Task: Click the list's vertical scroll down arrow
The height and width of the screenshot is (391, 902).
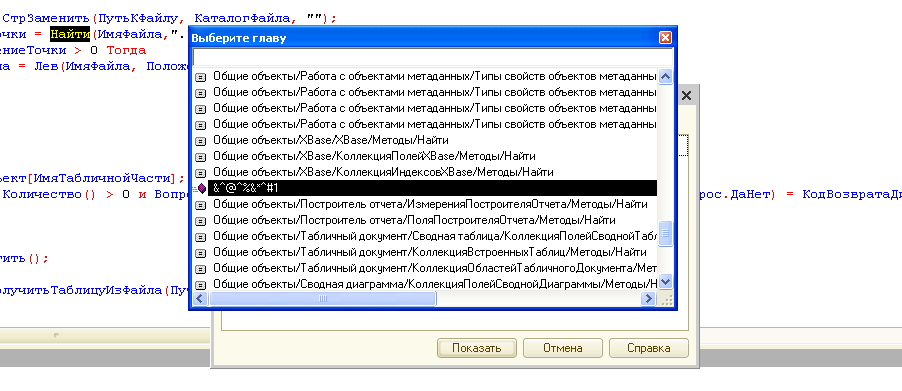Action: click(x=666, y=282)
